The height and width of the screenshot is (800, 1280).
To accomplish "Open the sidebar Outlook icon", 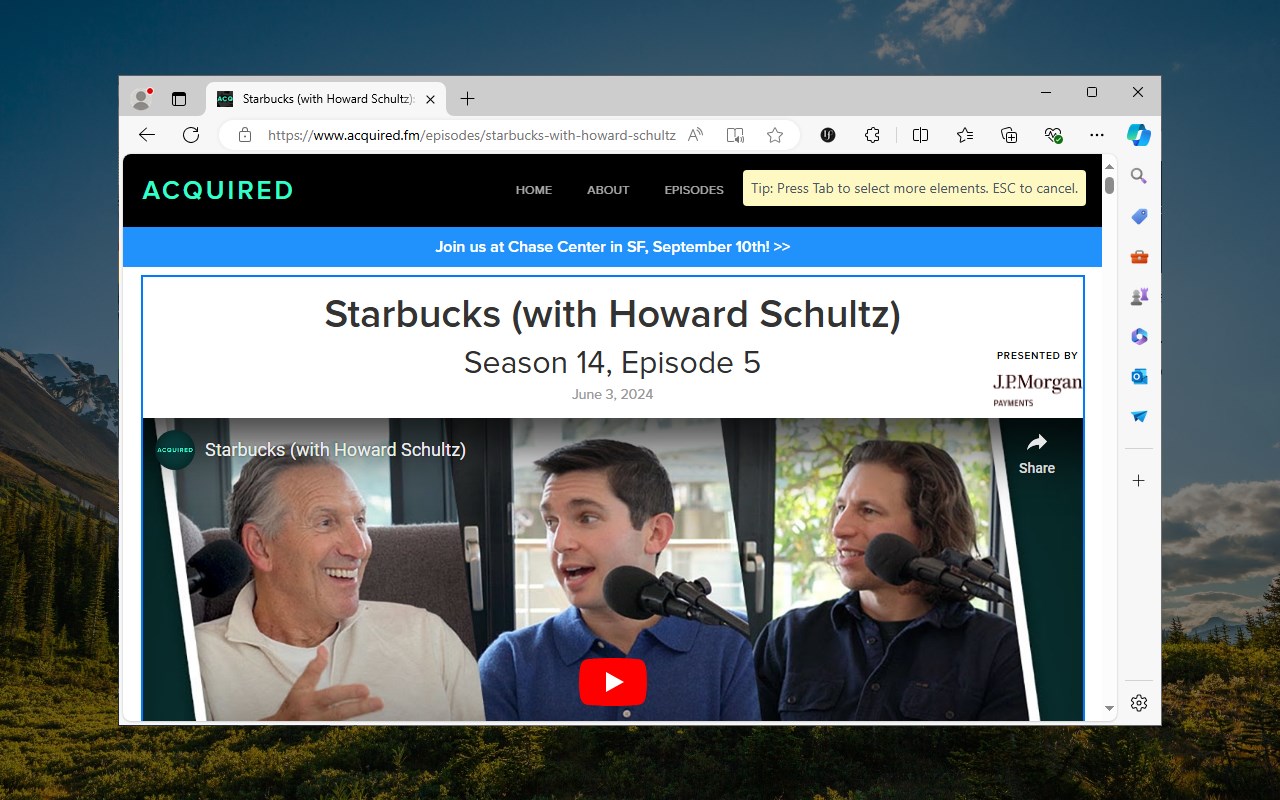I will (x=1139, y=377).
